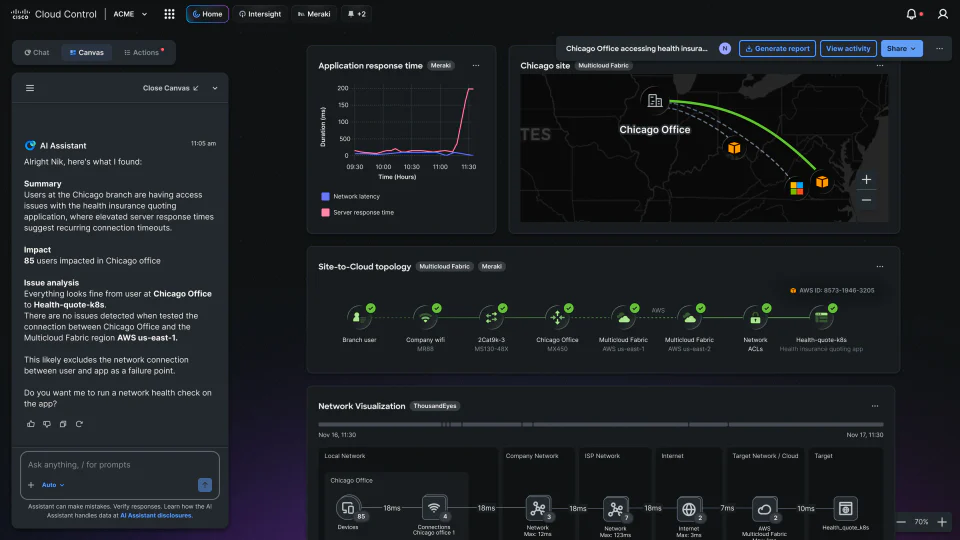This screenshot has height=540, width=960.
Task: Toggle Server response time legend swatch
Action: pyautogui.click(x=325, y=212)
